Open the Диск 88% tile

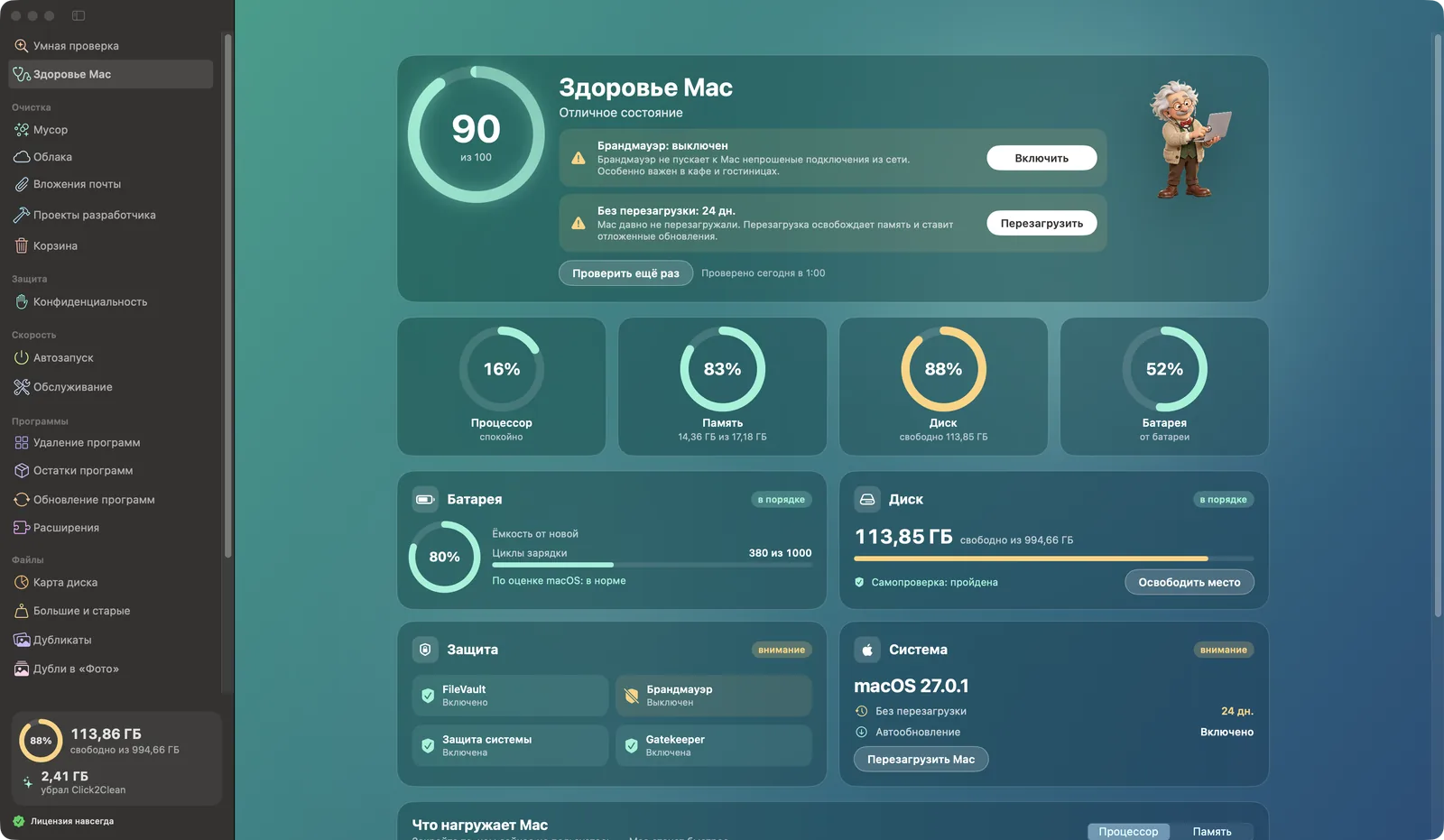tap(943, 386)
